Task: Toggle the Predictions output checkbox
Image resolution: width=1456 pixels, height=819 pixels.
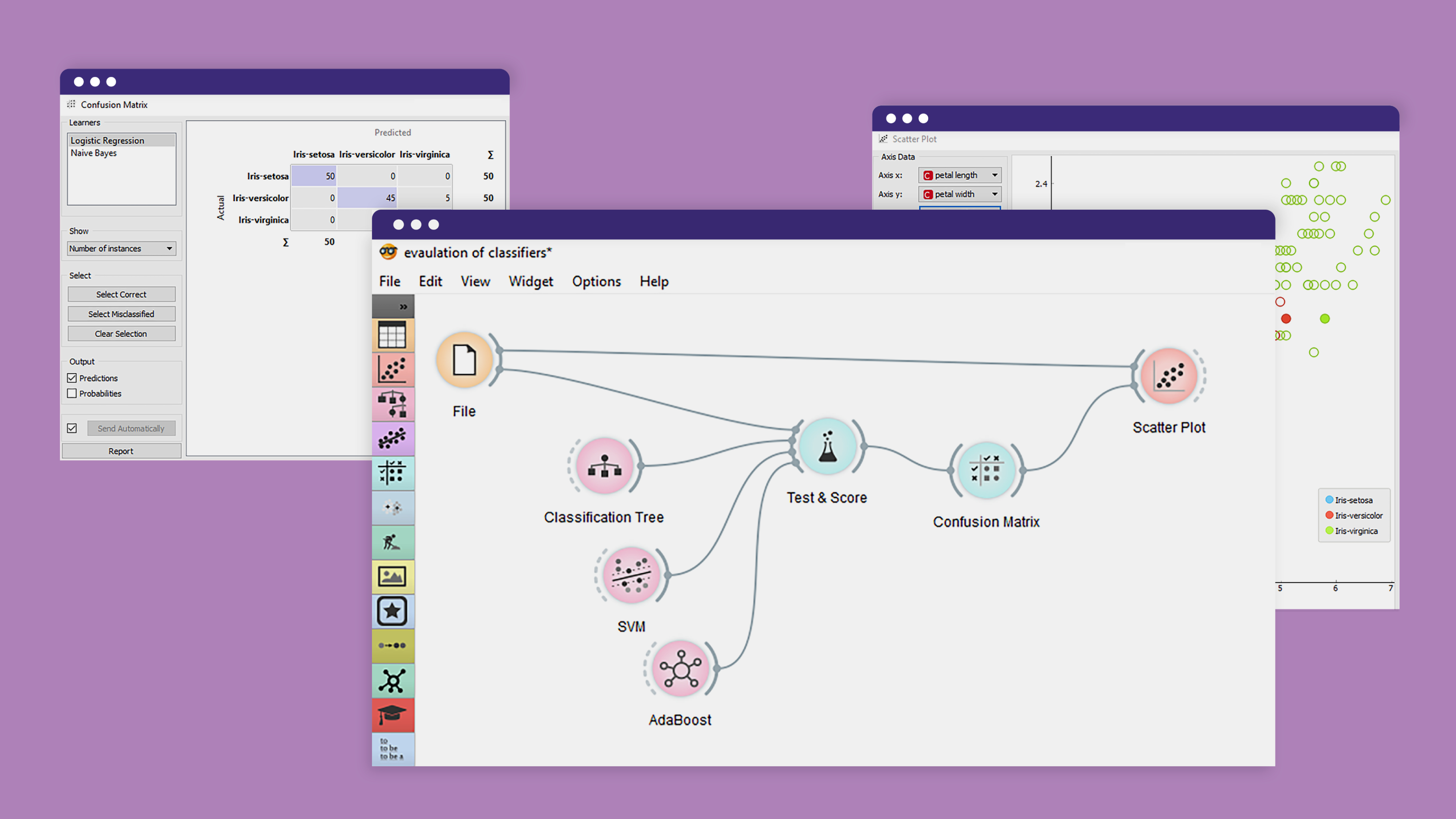Action: [72, 378]
